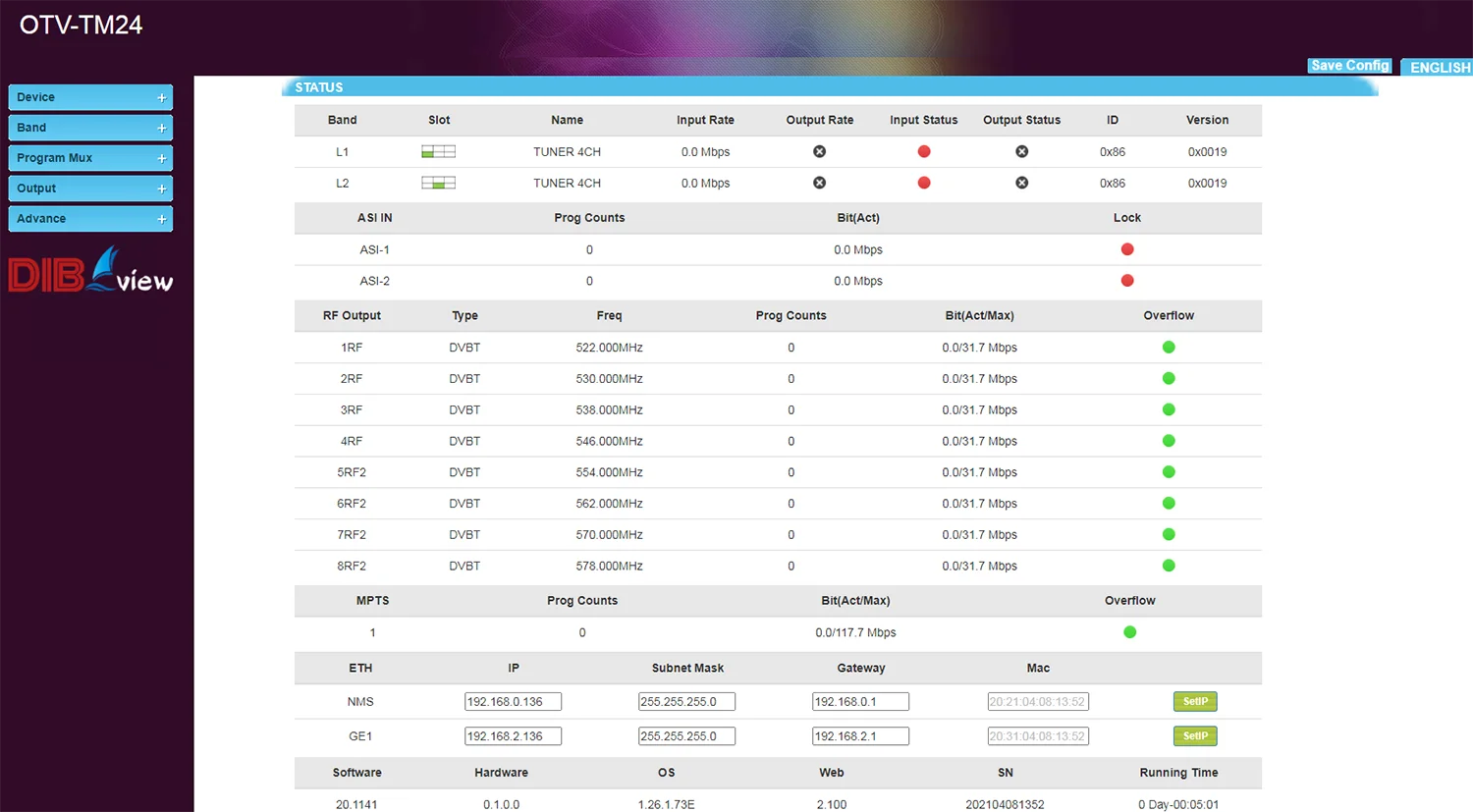Click the 0.0/117.7 Mbps MPTS bitrate
This screenshot has height=812, width=1473.
(x=855, y=633)
